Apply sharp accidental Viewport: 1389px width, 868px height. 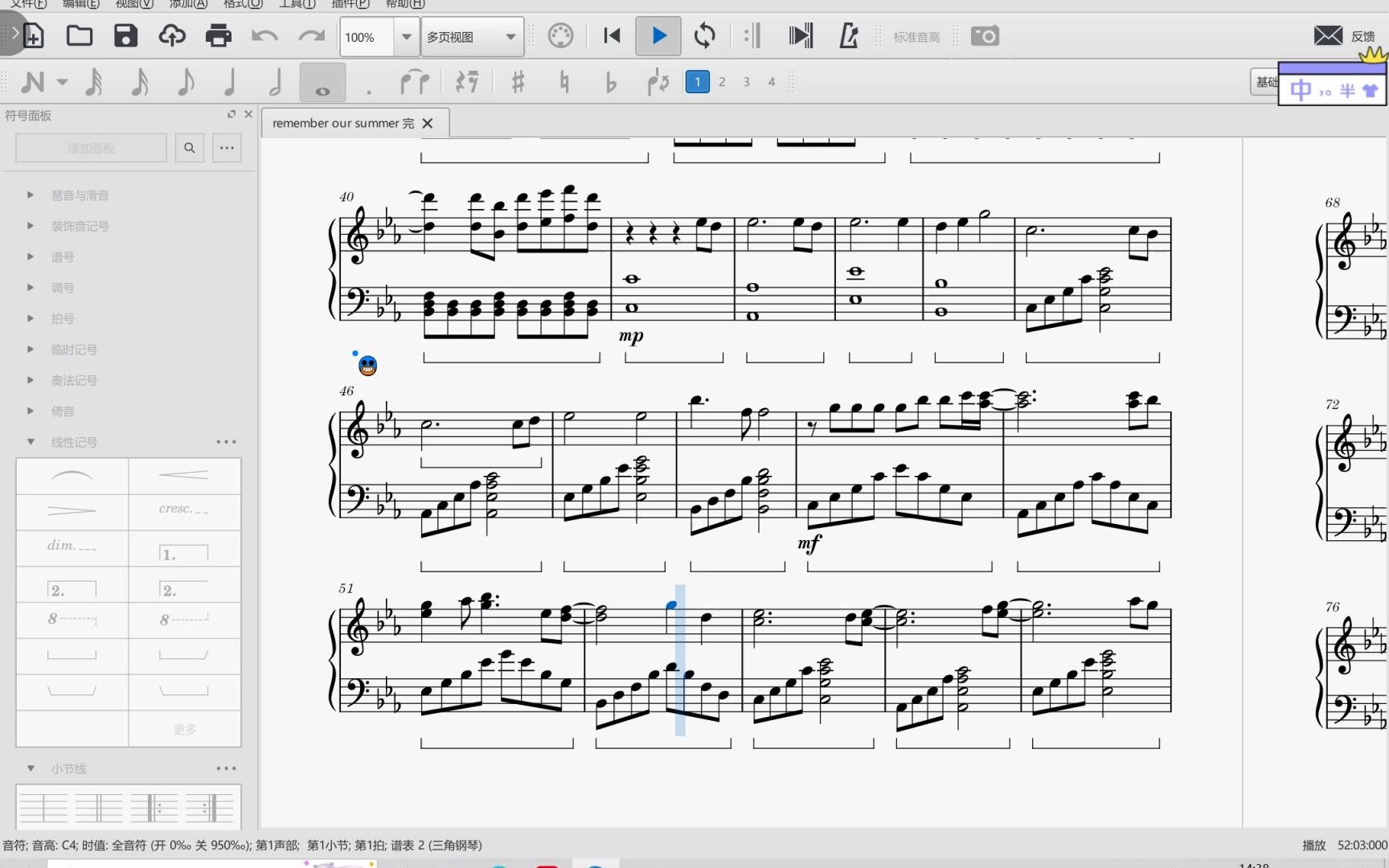pyautogui.click(x=518, y=82)
